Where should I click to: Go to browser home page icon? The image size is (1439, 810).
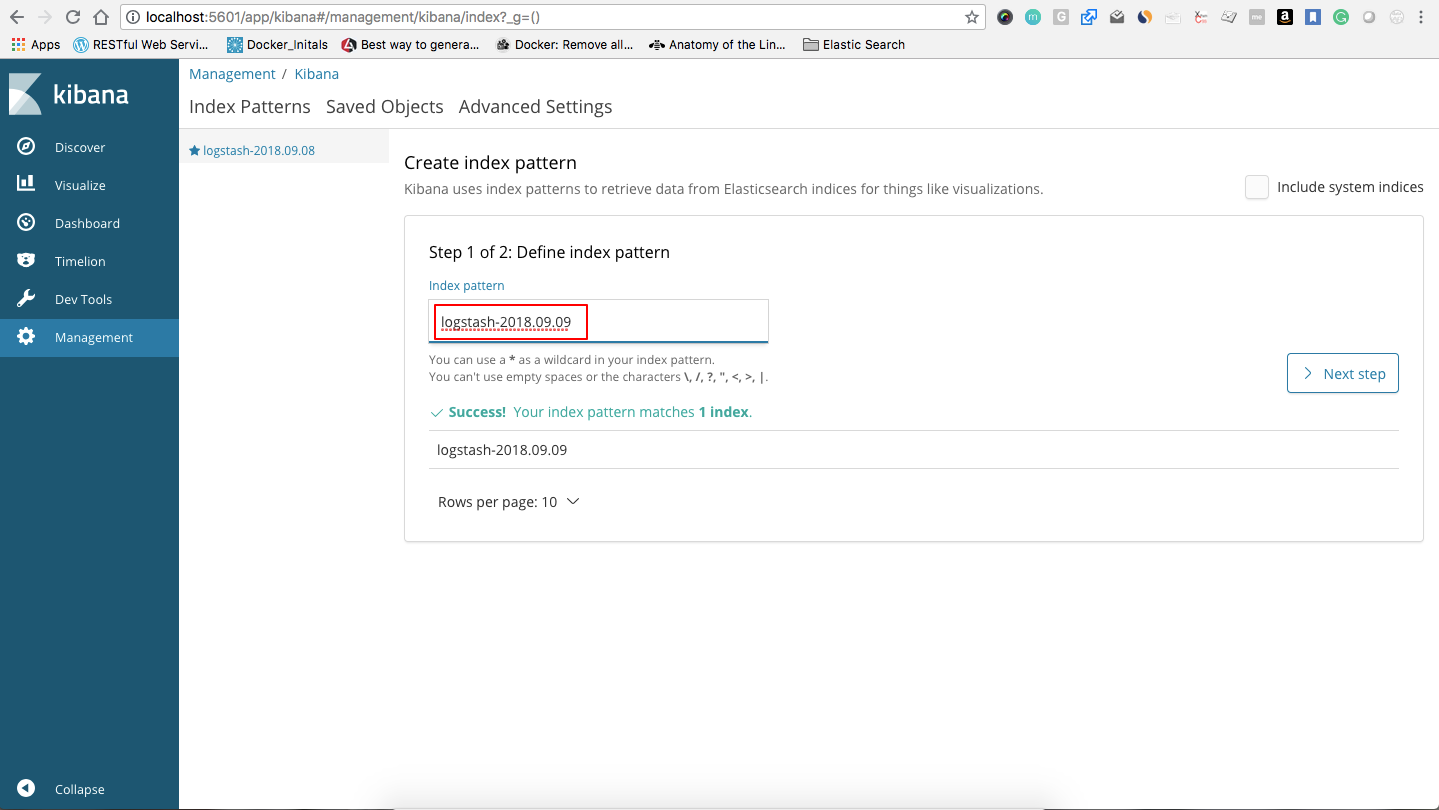pos(101,17)
